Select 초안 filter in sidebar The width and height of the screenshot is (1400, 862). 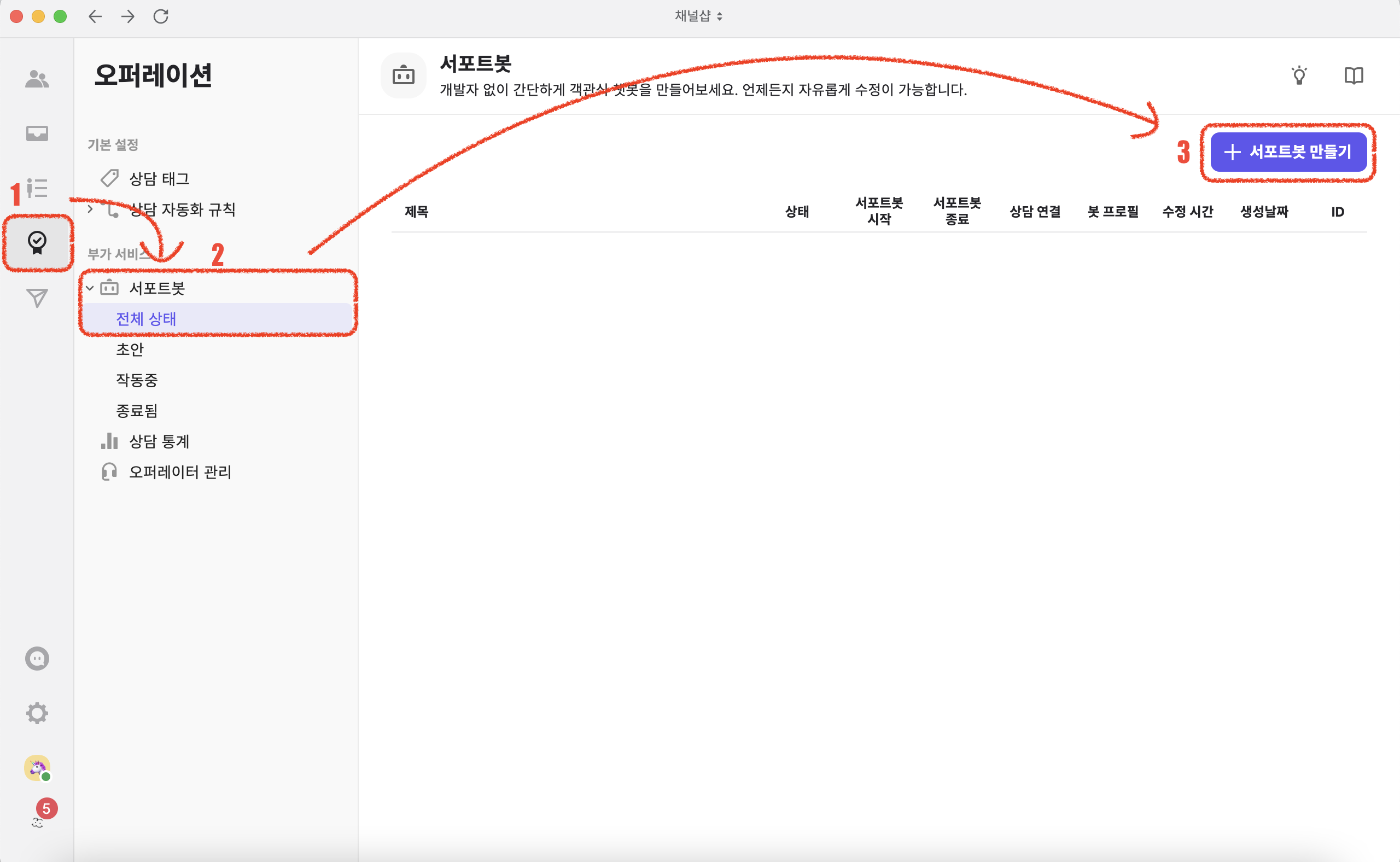coord(130,350)
